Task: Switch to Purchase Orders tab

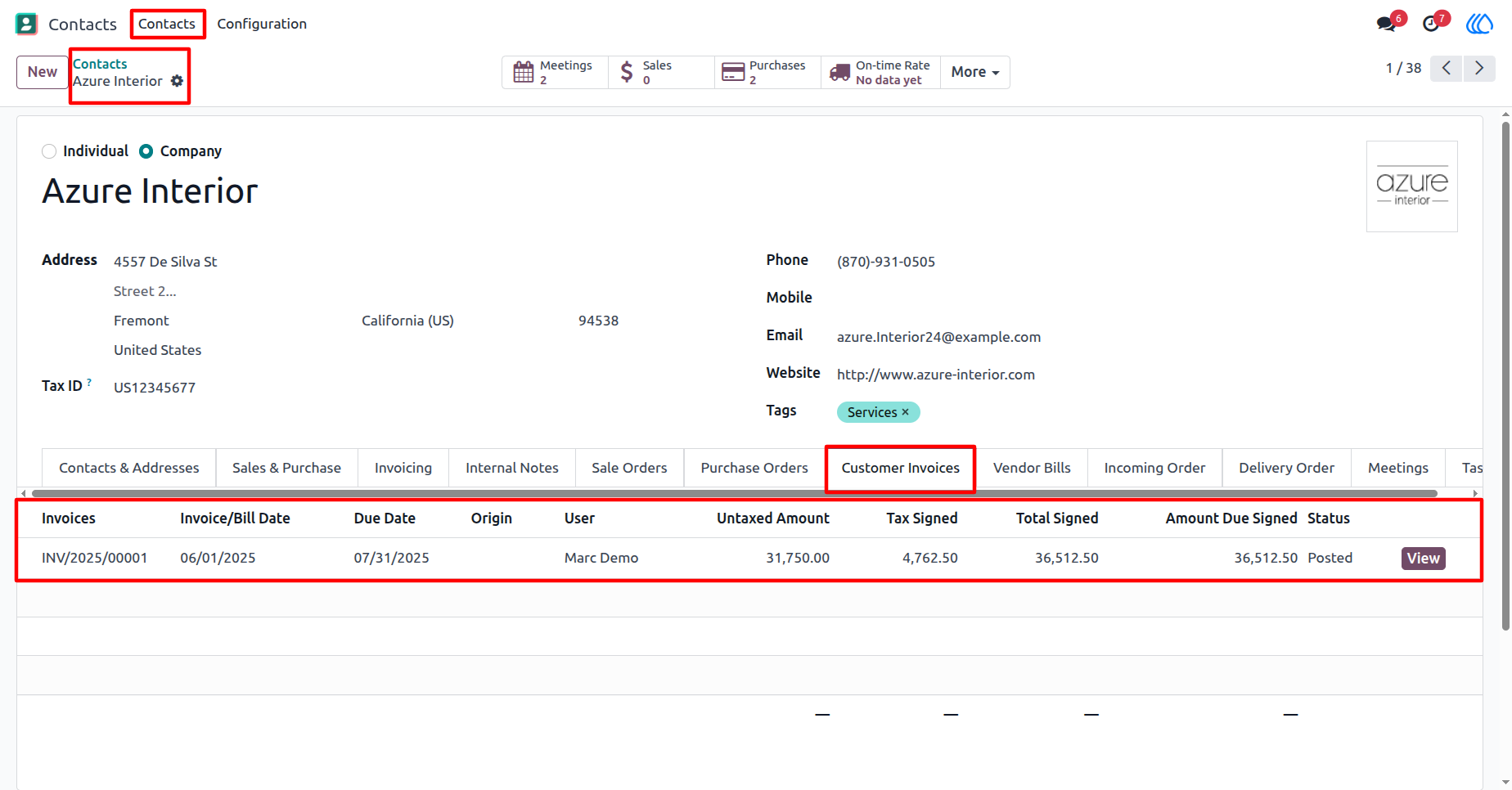Action: click(x=754, y=468)
